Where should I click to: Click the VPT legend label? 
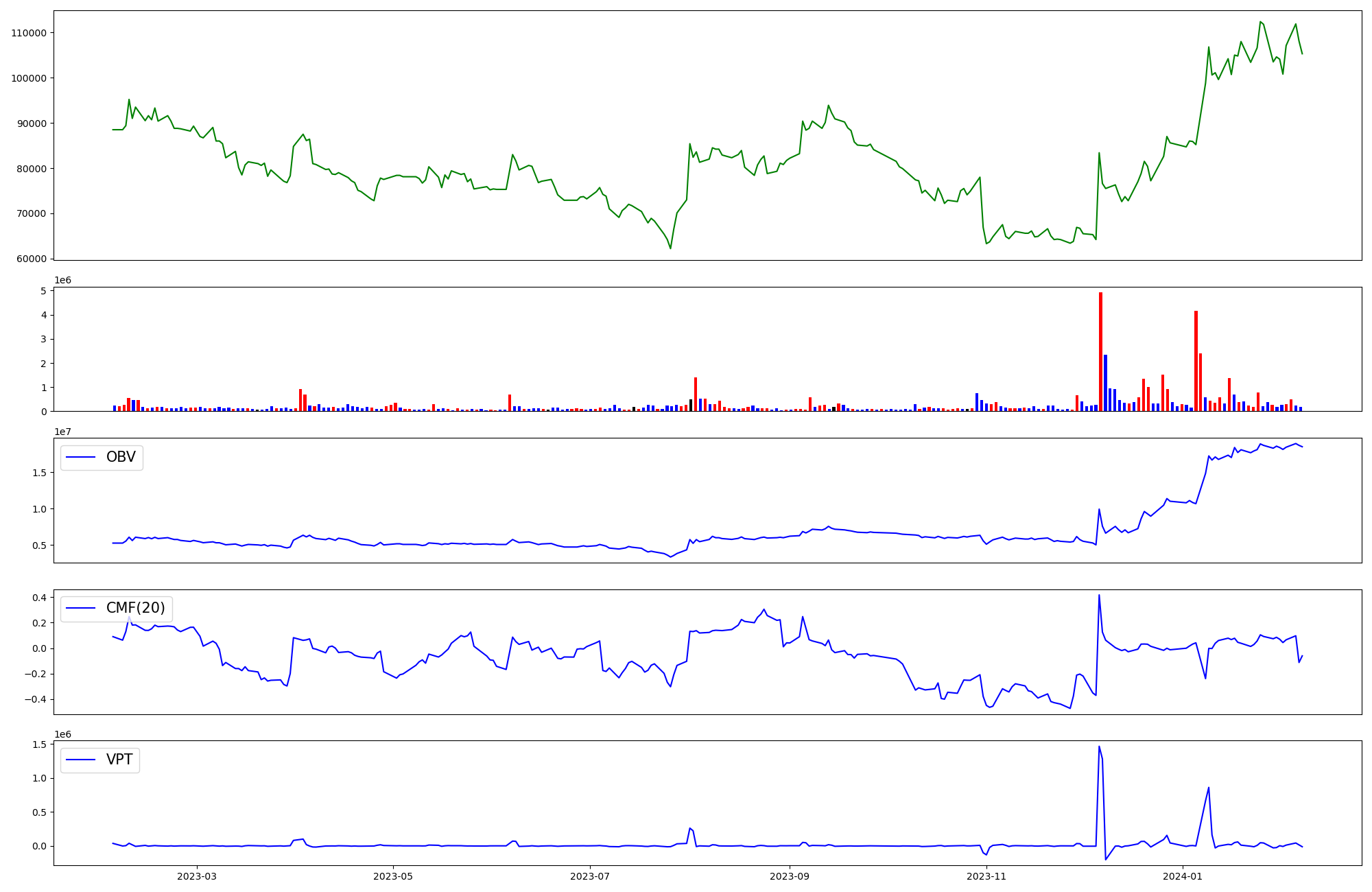coord(119,760)
